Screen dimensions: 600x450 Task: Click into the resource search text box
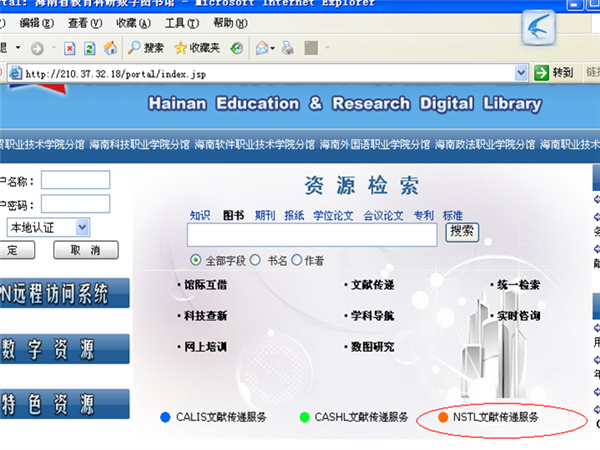(x=312, y=235)
